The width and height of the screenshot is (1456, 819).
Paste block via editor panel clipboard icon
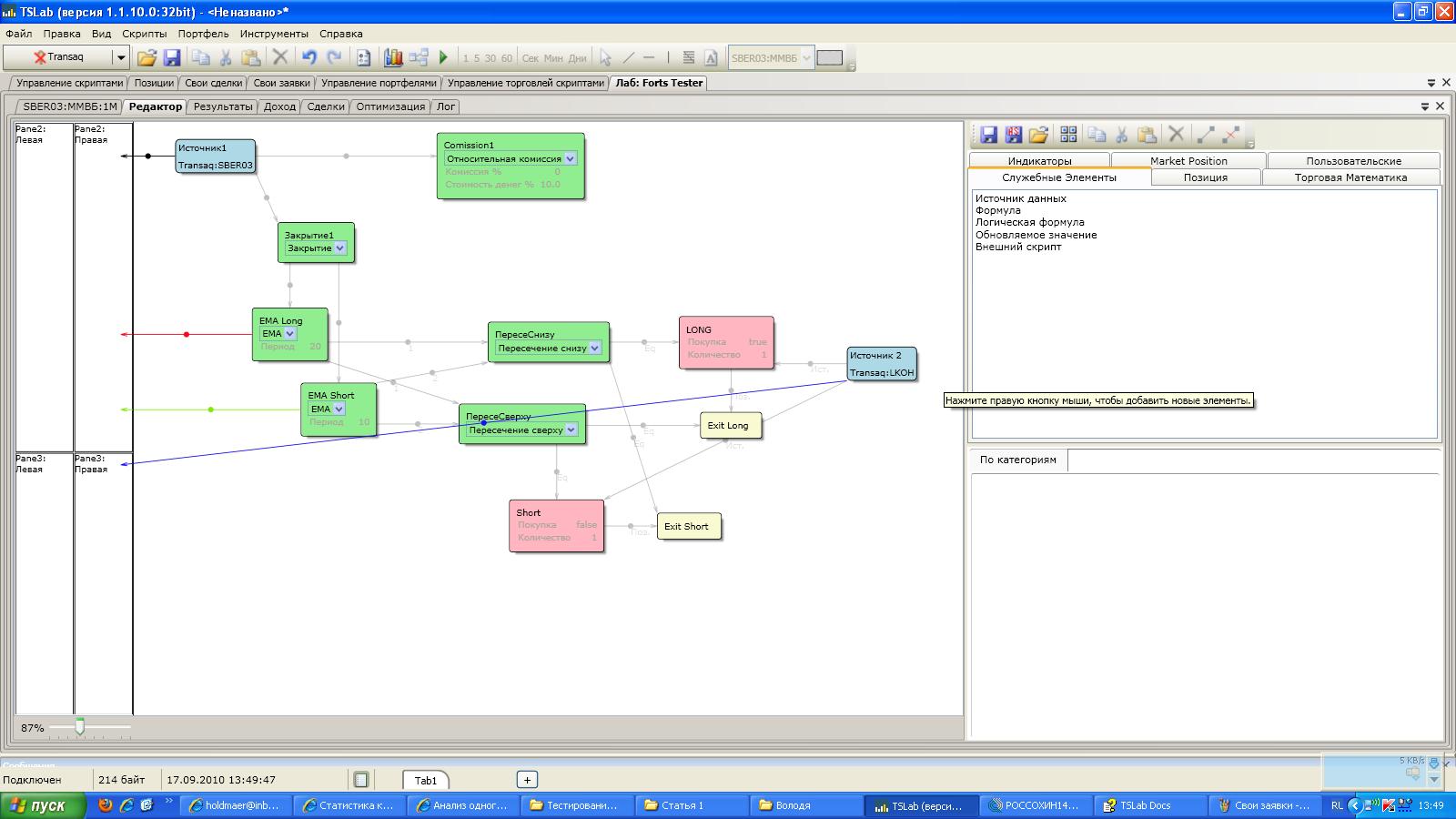(x=1147, y=135)
